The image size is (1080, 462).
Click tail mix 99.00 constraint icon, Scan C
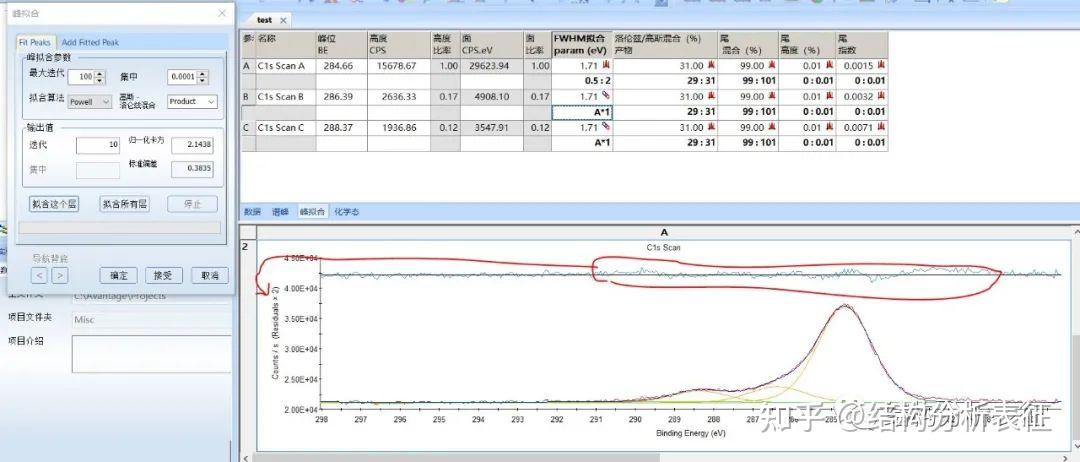pyautogui.click(x=772, y=127)
